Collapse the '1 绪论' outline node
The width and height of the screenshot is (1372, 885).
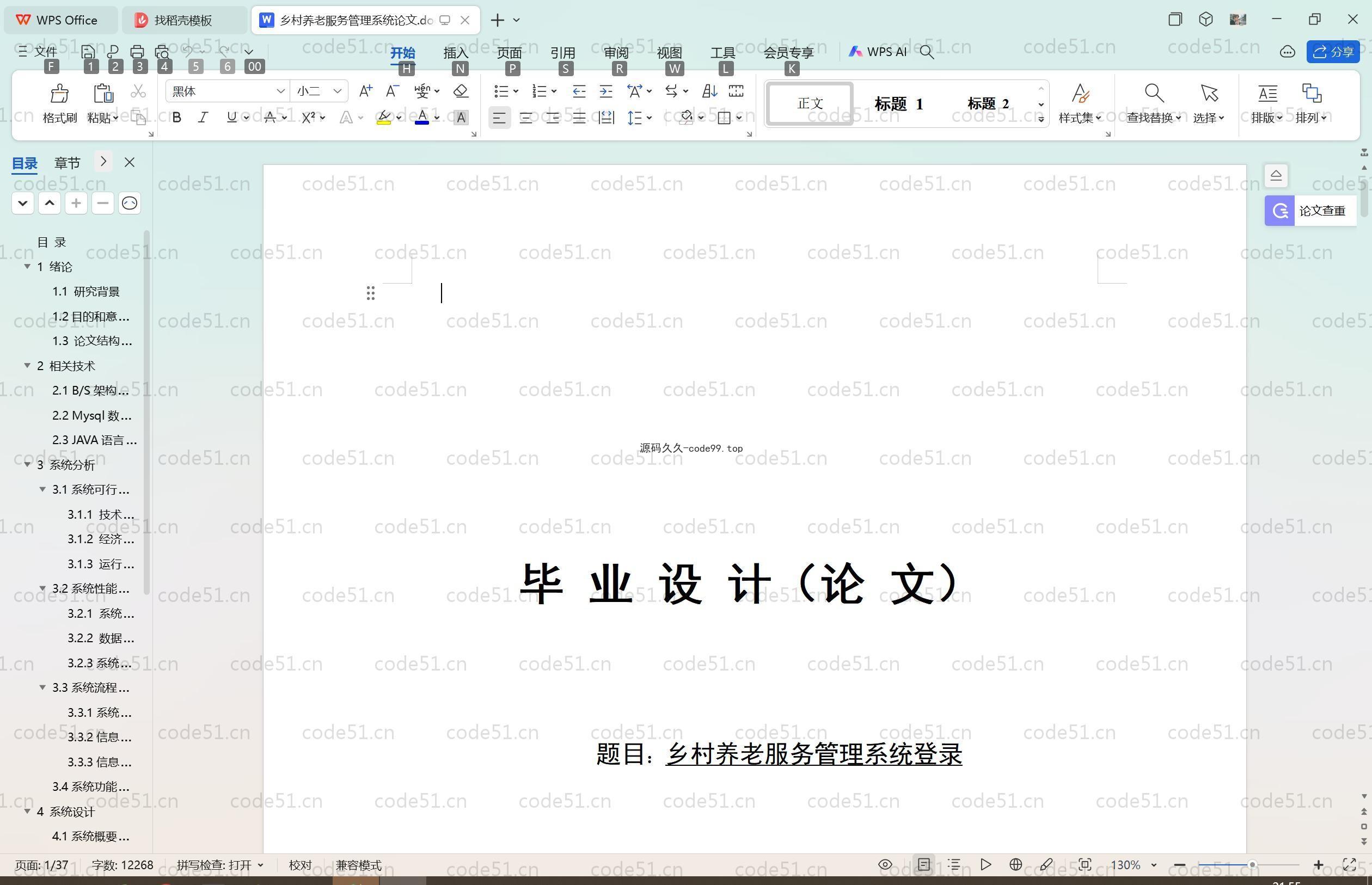27,267
